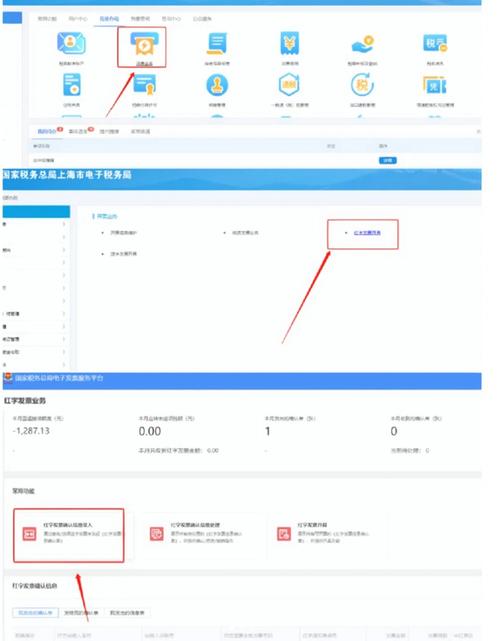Open the certificate card with ribbon icon
This screenshot has width=500, height=641.
pos(144,85)
